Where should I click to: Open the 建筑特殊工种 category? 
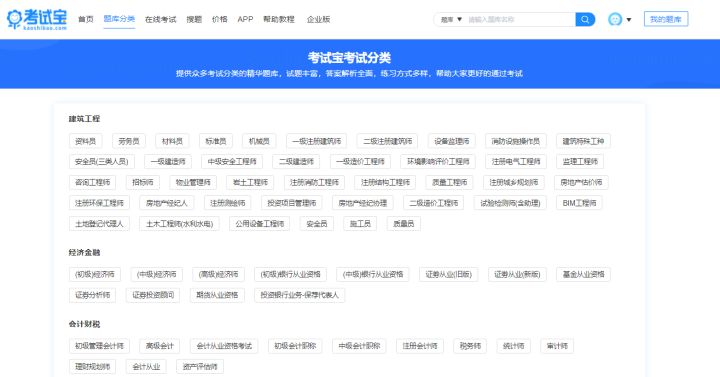coord(583,141)
